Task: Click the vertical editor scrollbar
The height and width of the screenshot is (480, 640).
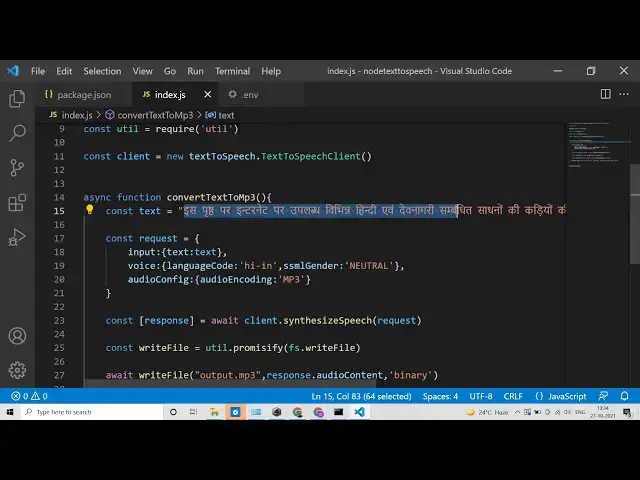Action: click(x=635, y=214)
